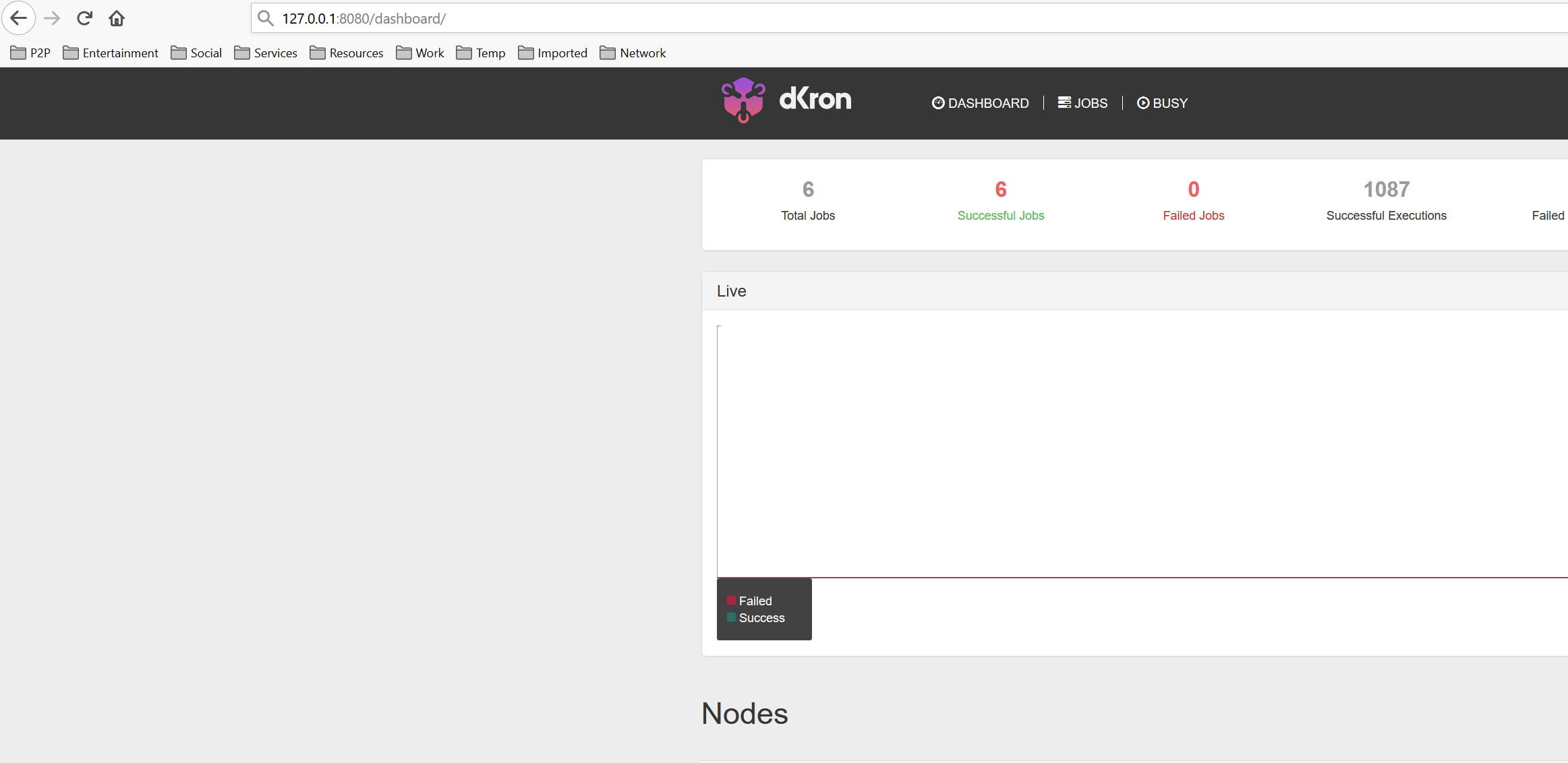Click the Jobs list icon
This screenshot has height=763, width=1568.
click(1064, 102)
